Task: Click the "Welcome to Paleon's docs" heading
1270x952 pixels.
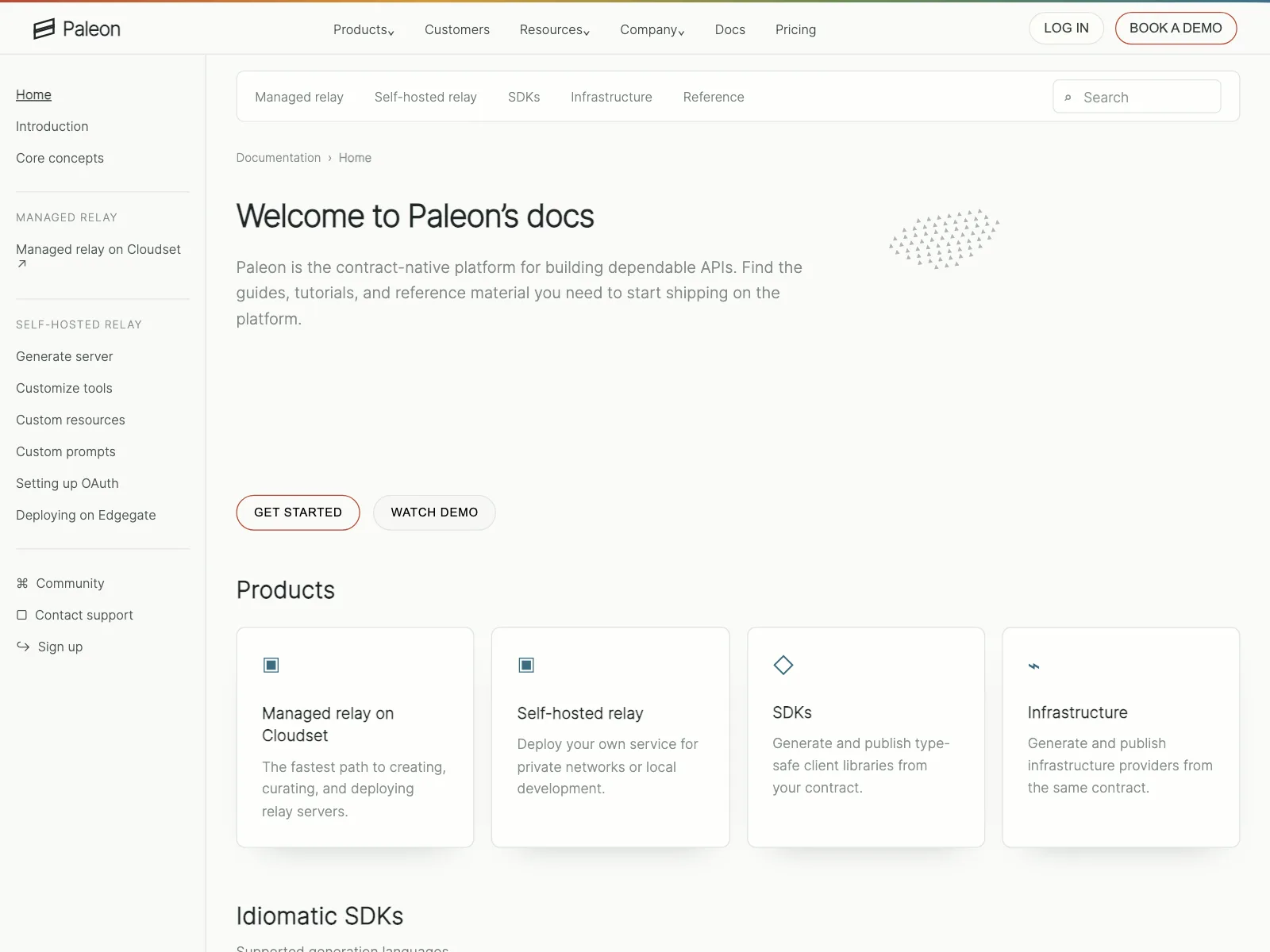Action: click(415, 216)
